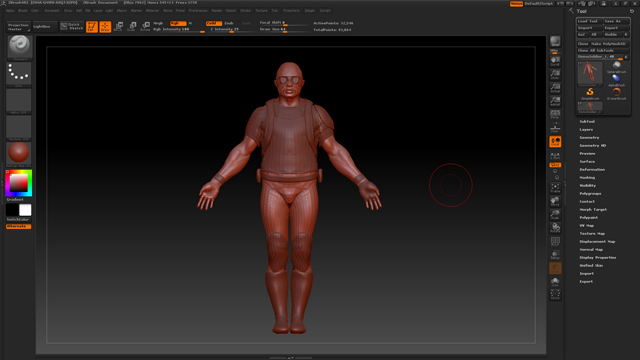Click the Quick Sketch button
This screenshot has width=640, height=360.
[72, 27]
